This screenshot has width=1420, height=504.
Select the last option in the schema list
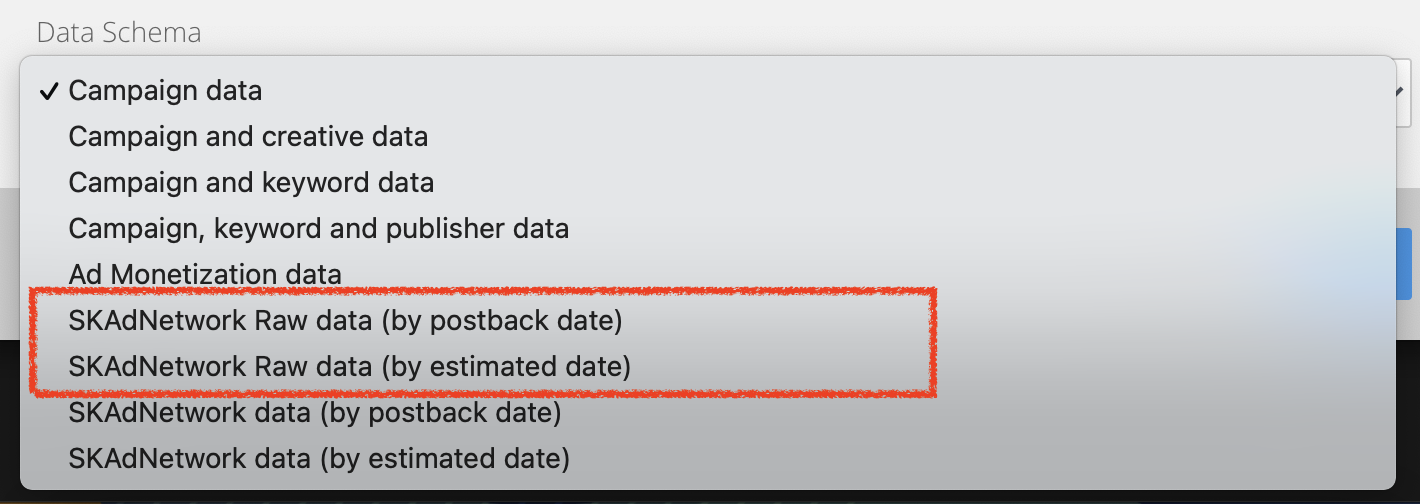point(319,459)
